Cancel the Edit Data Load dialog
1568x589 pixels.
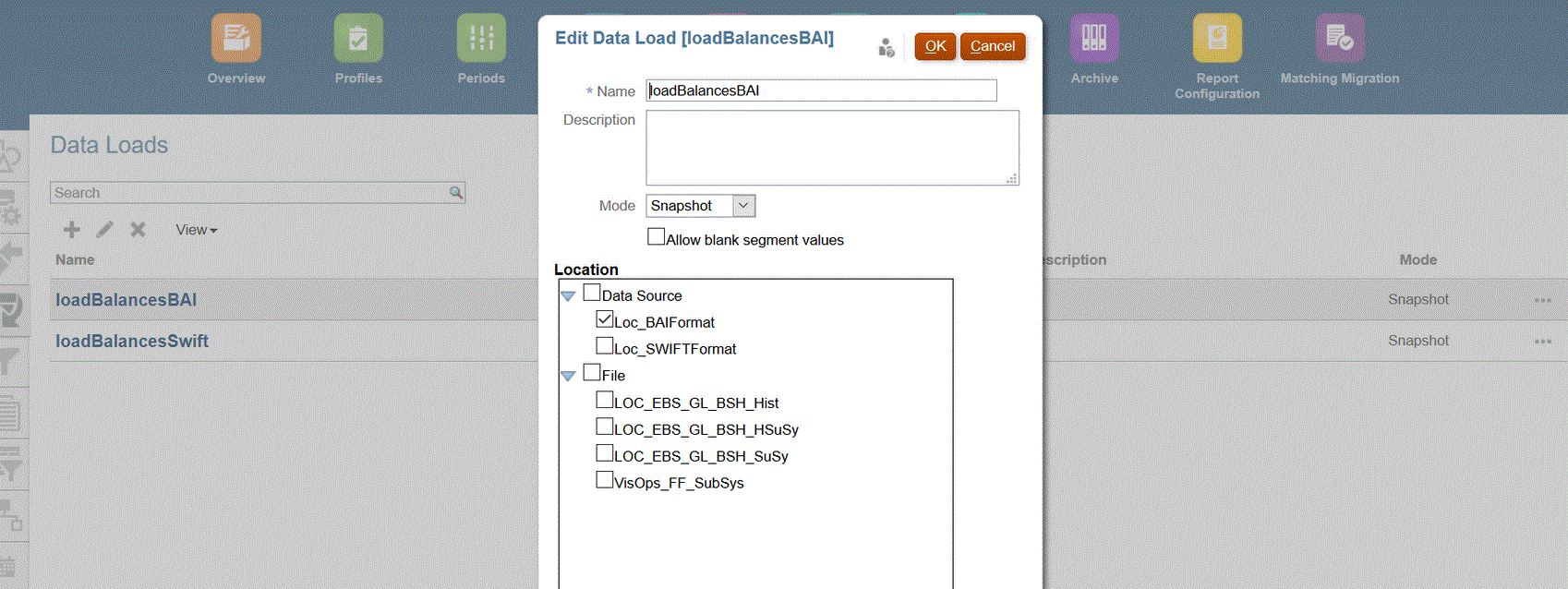tap(993, 46)
